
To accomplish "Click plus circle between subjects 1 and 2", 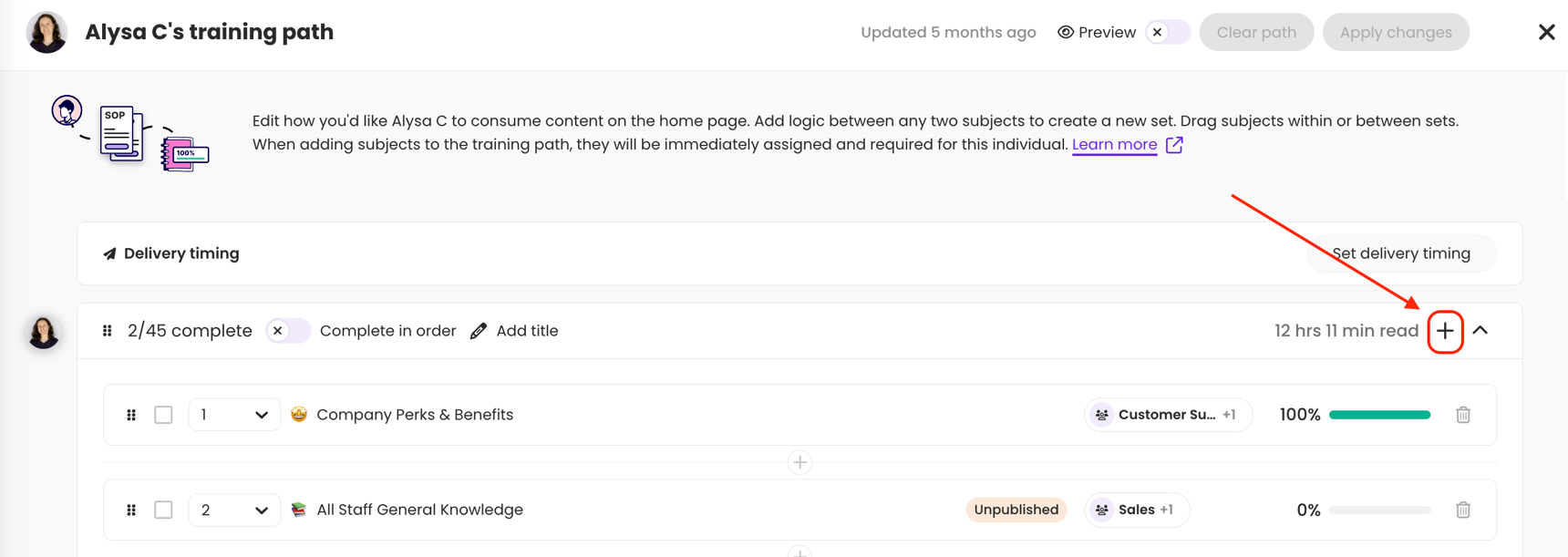I will point(799,462).
